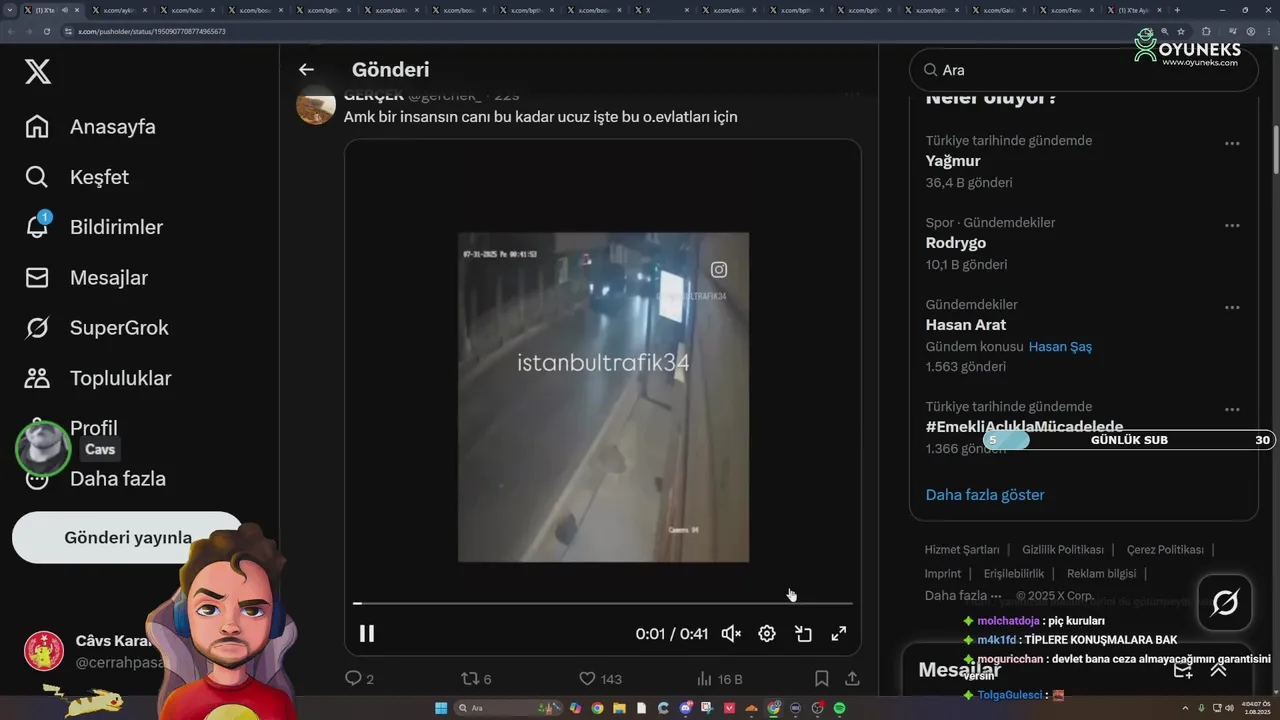This screenshot has height=720, width=1280.
Task: Reload the page in browser
Action: 47,31
